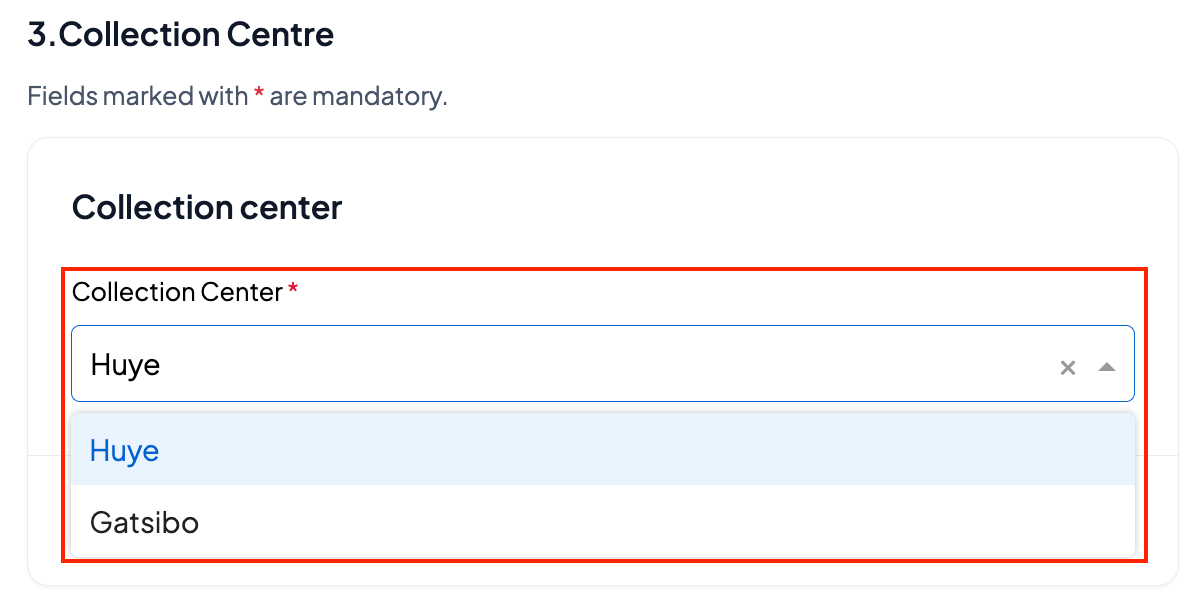Click the 'Huye' text shown in the select box
Screen dimensions: 1204x612
(125, 365)
